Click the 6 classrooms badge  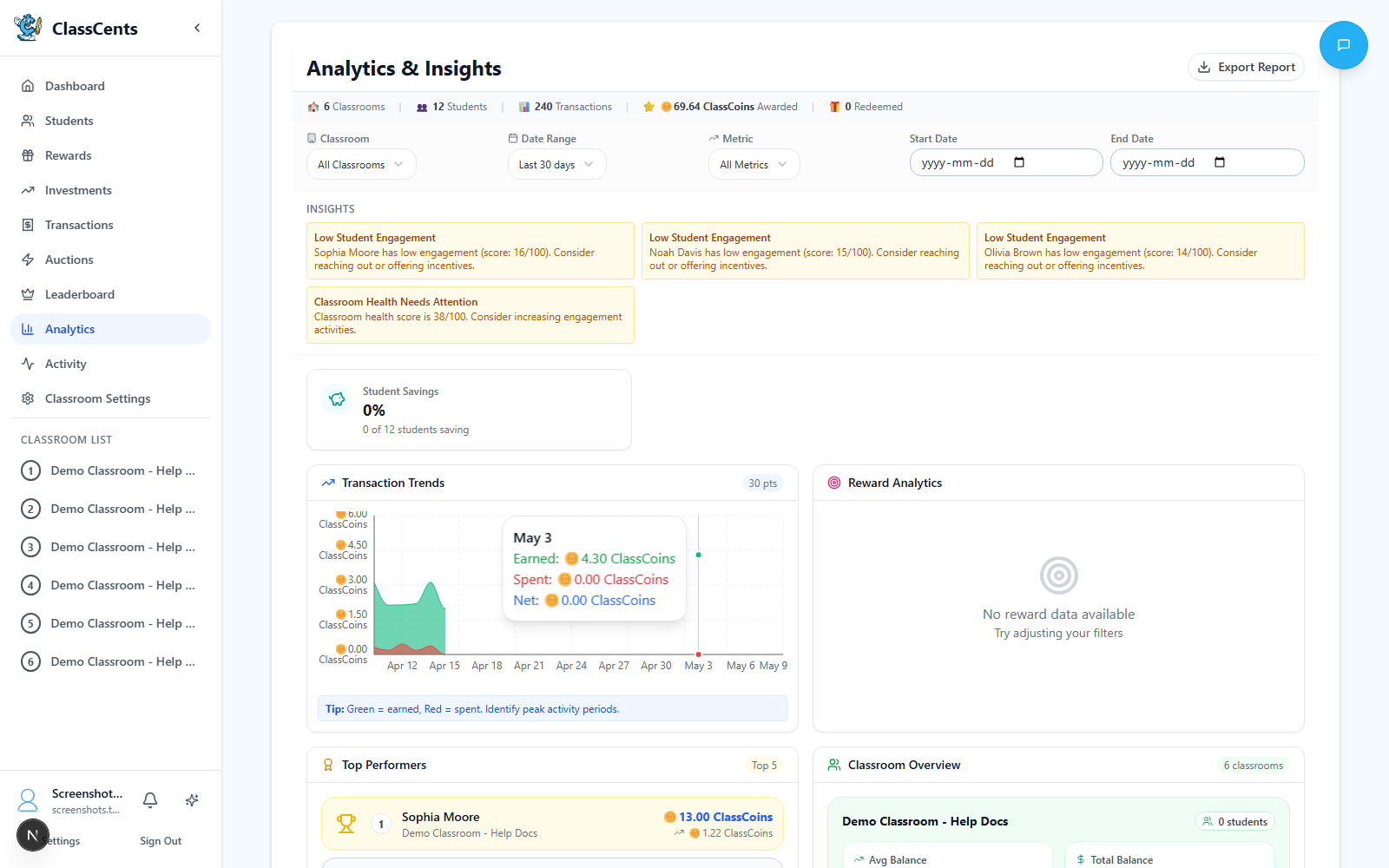[x=1254, y=766]
